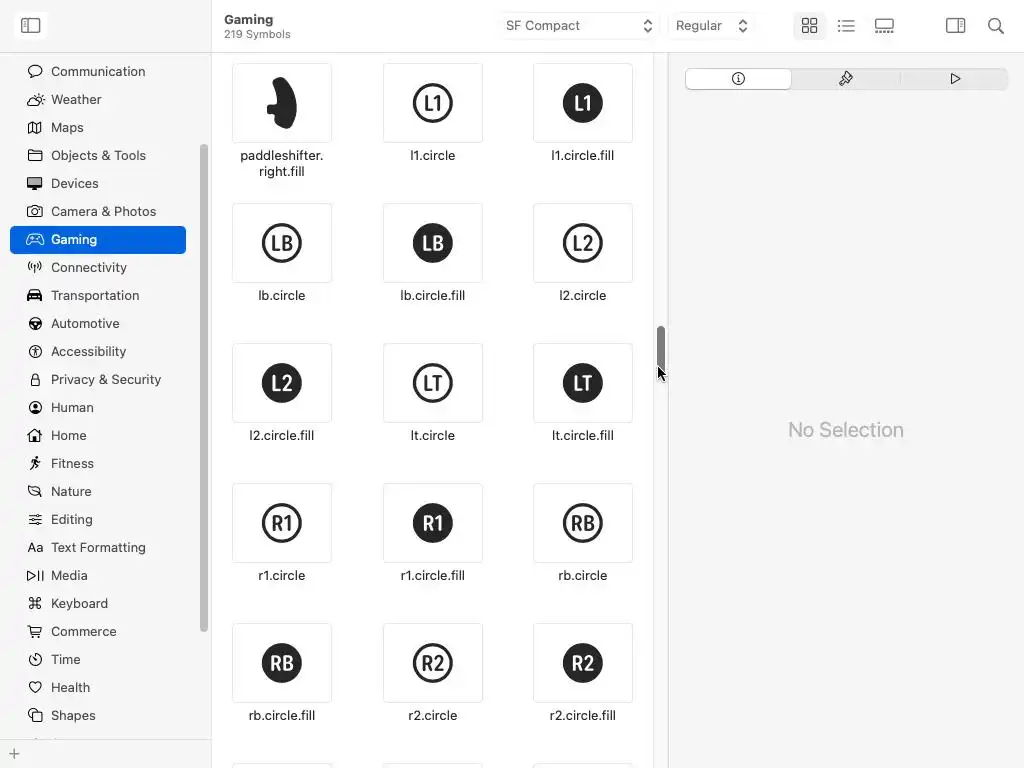This screenshot has width=1024, height=768.
Task: Toggle the left sidebar visibility
Action: click(31, 25)
